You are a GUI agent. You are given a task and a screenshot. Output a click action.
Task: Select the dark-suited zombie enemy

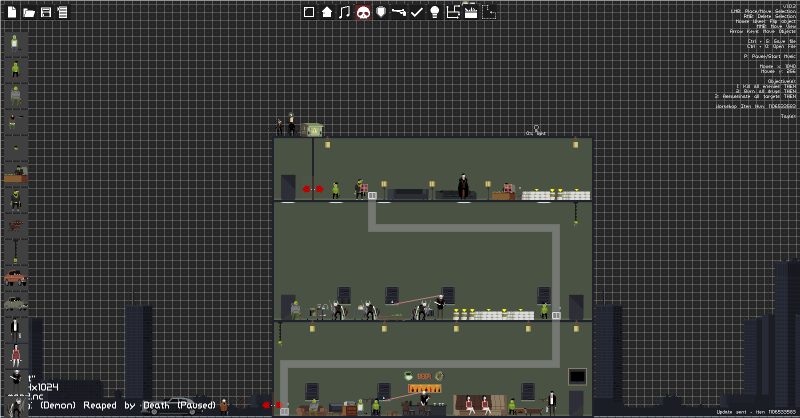point(15,200)
